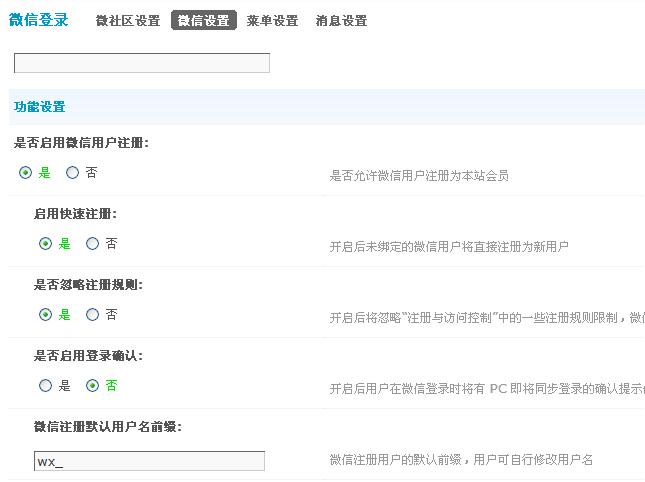Image resolution: width=645 pixels, height=482 pixels.
Task: Click description 微信注册用户的默认前缀
Action: pos(461,459)
